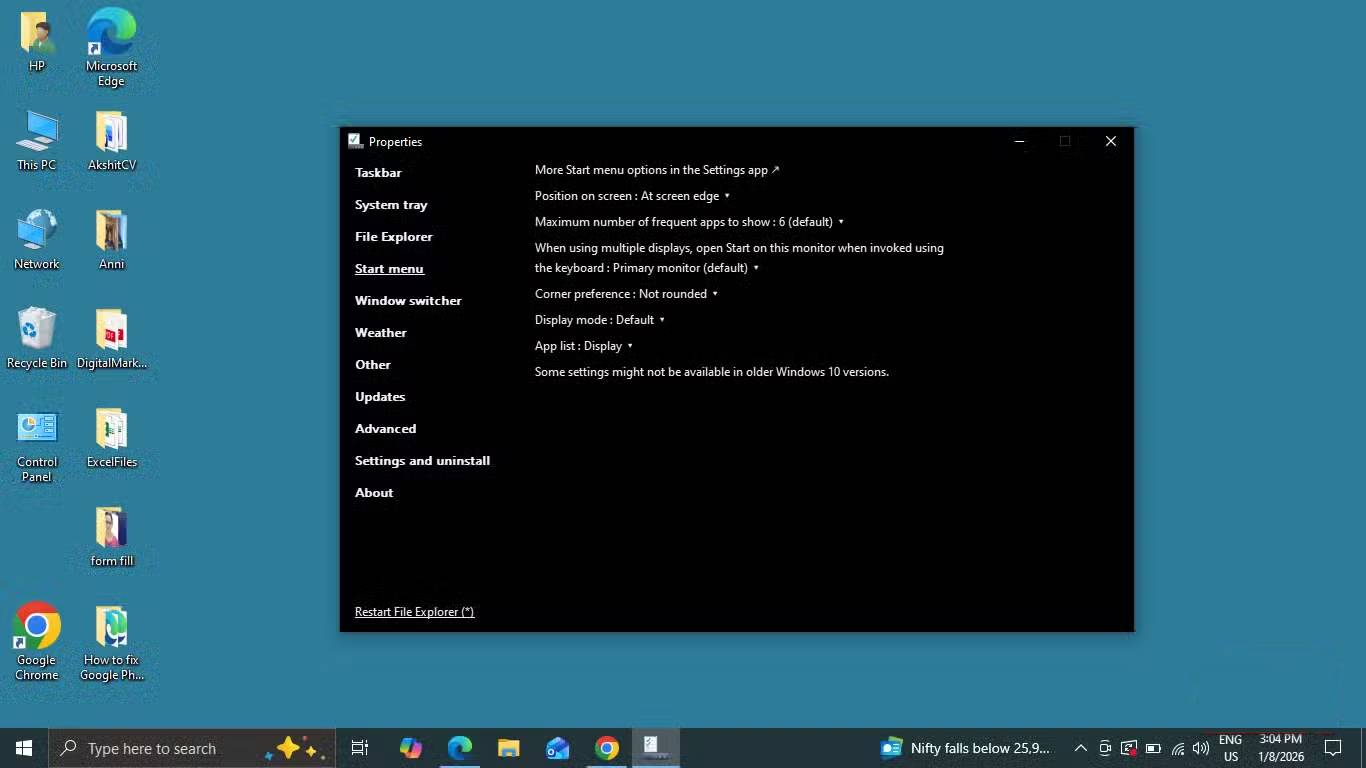1366x768 pixels.
Task: Open Outlook from the taskbar
Action: pyautogui.click(x=557, y=748)
